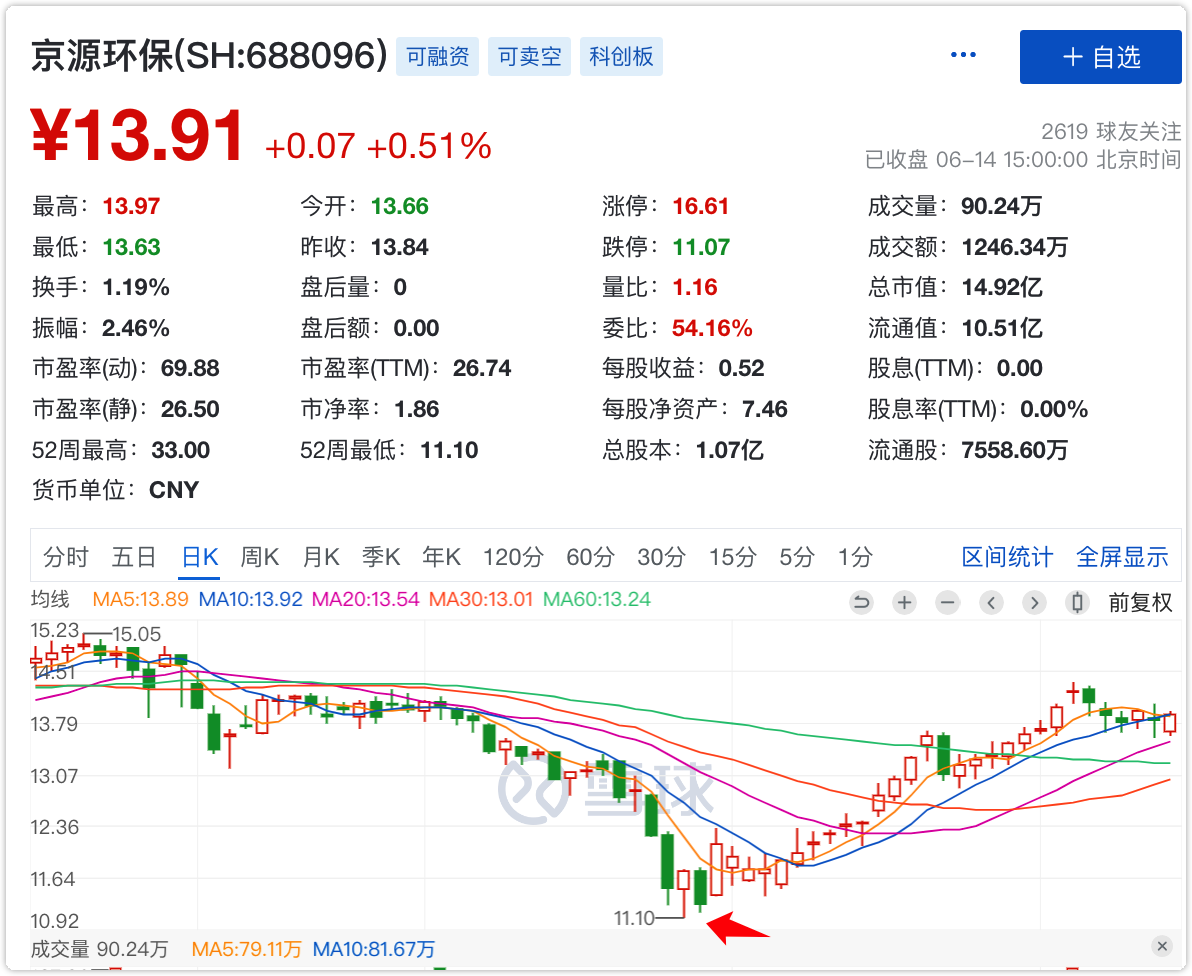Add stock via the 自选 button
1192x976 pixels.
(x=1100, y=57)
